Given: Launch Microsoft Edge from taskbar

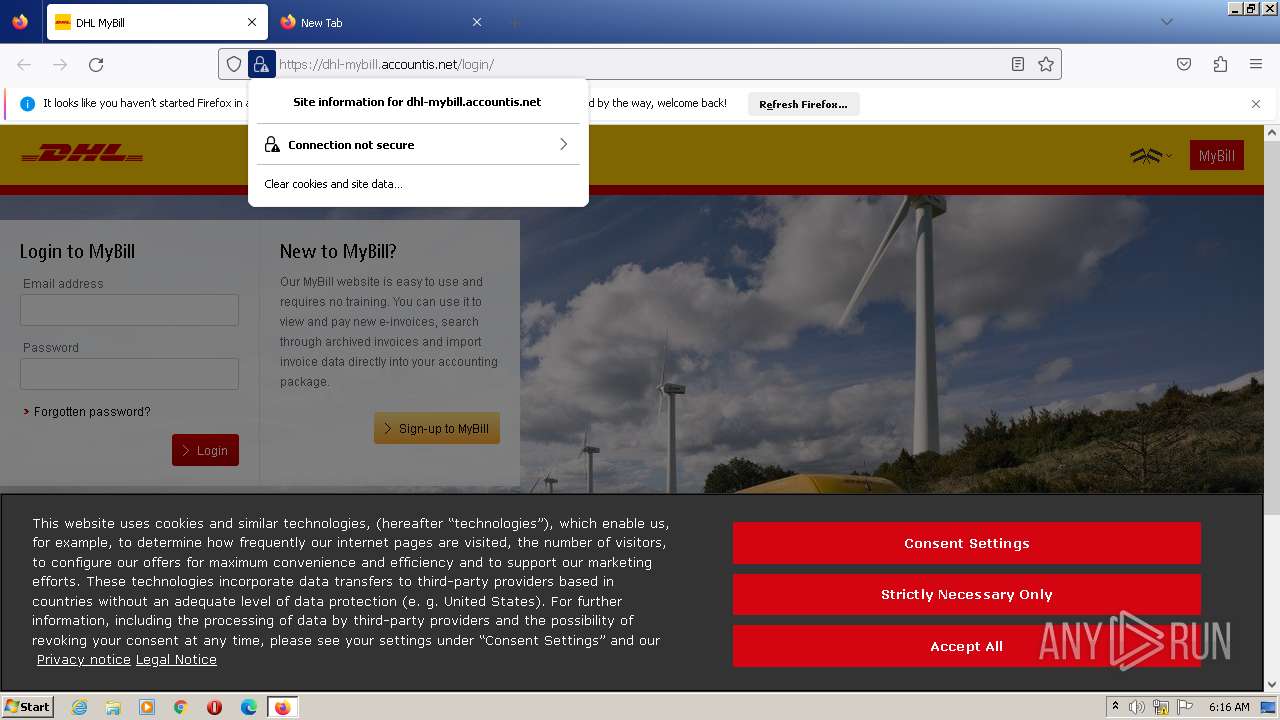Looking at the screenshot, I should click(x=249, y=707).
